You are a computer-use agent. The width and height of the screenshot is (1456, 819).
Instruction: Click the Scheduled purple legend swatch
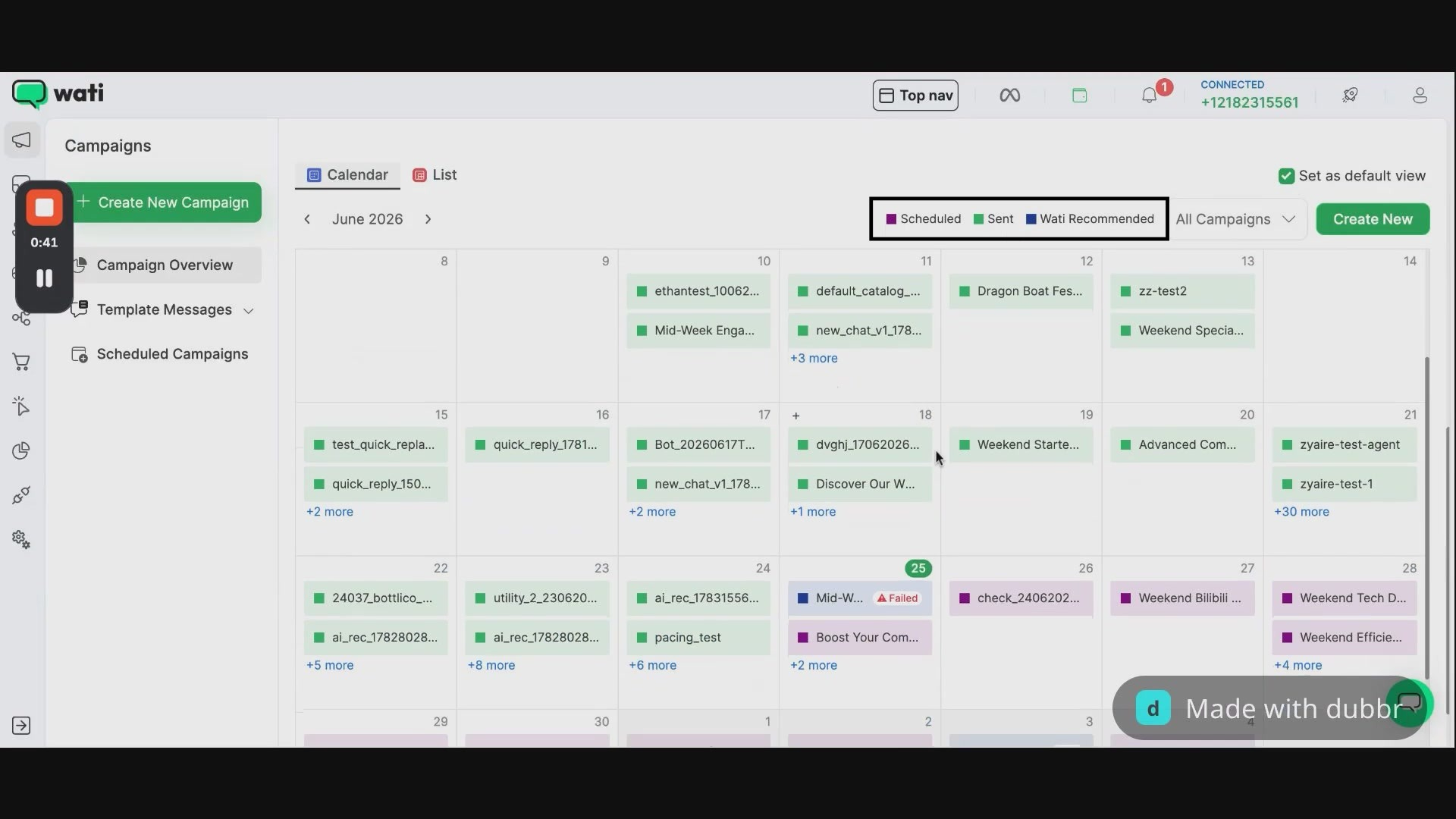[892, 219]
